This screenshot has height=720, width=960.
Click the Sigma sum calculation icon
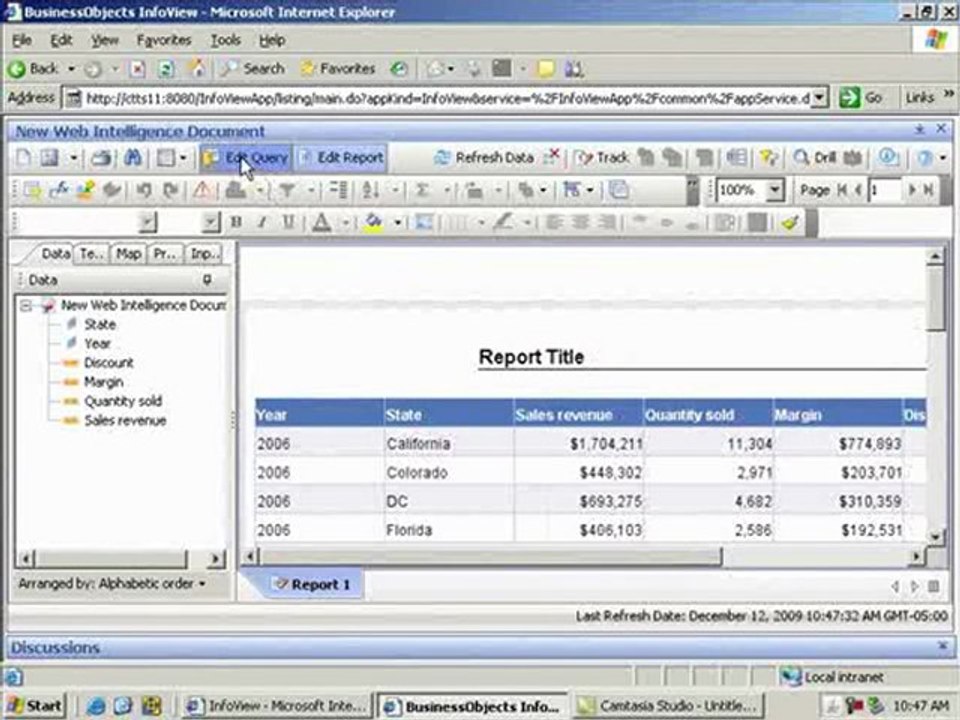(x=422, y=190)
